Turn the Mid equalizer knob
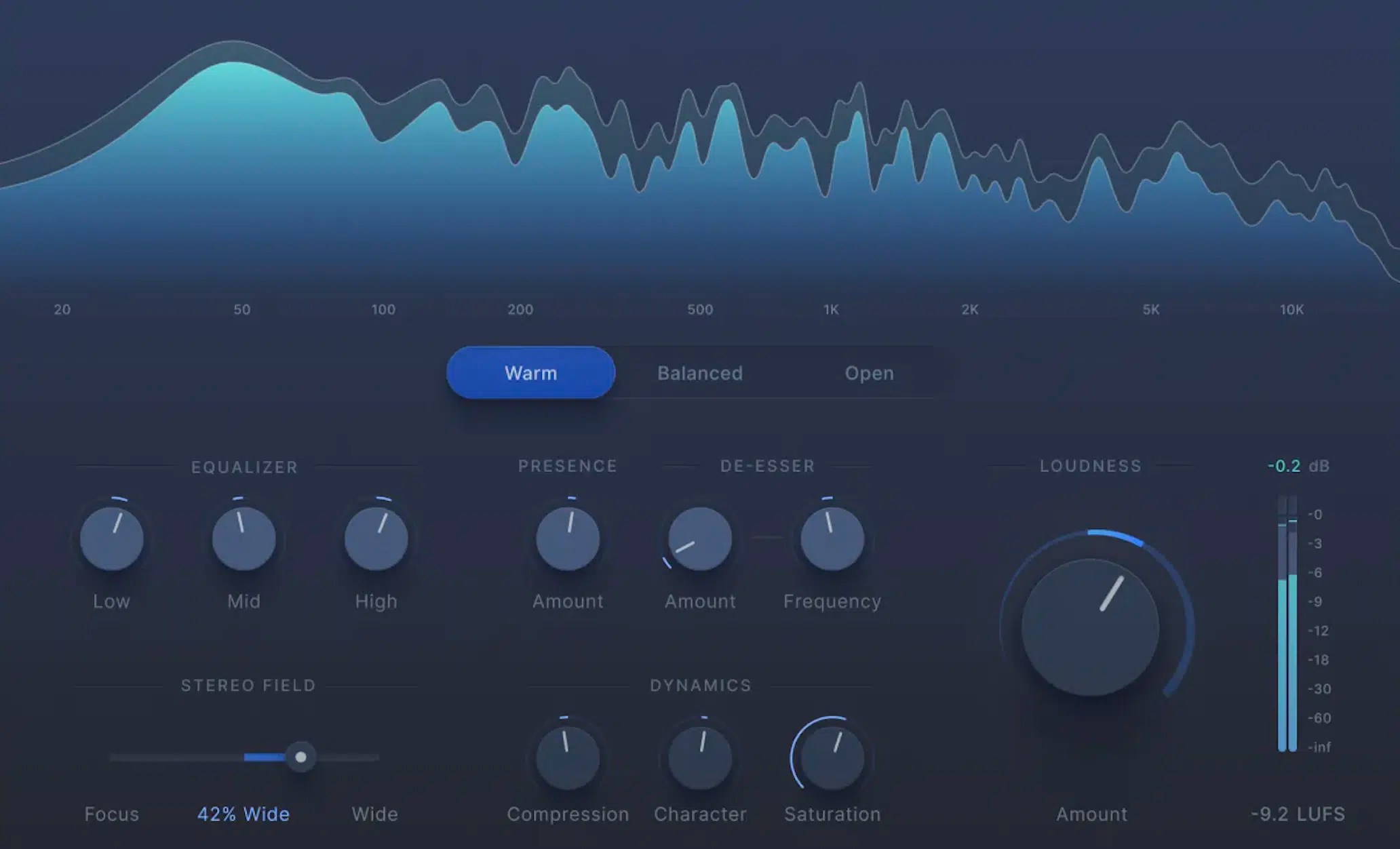Viewport: 1400px width, 849px height. 243,538
